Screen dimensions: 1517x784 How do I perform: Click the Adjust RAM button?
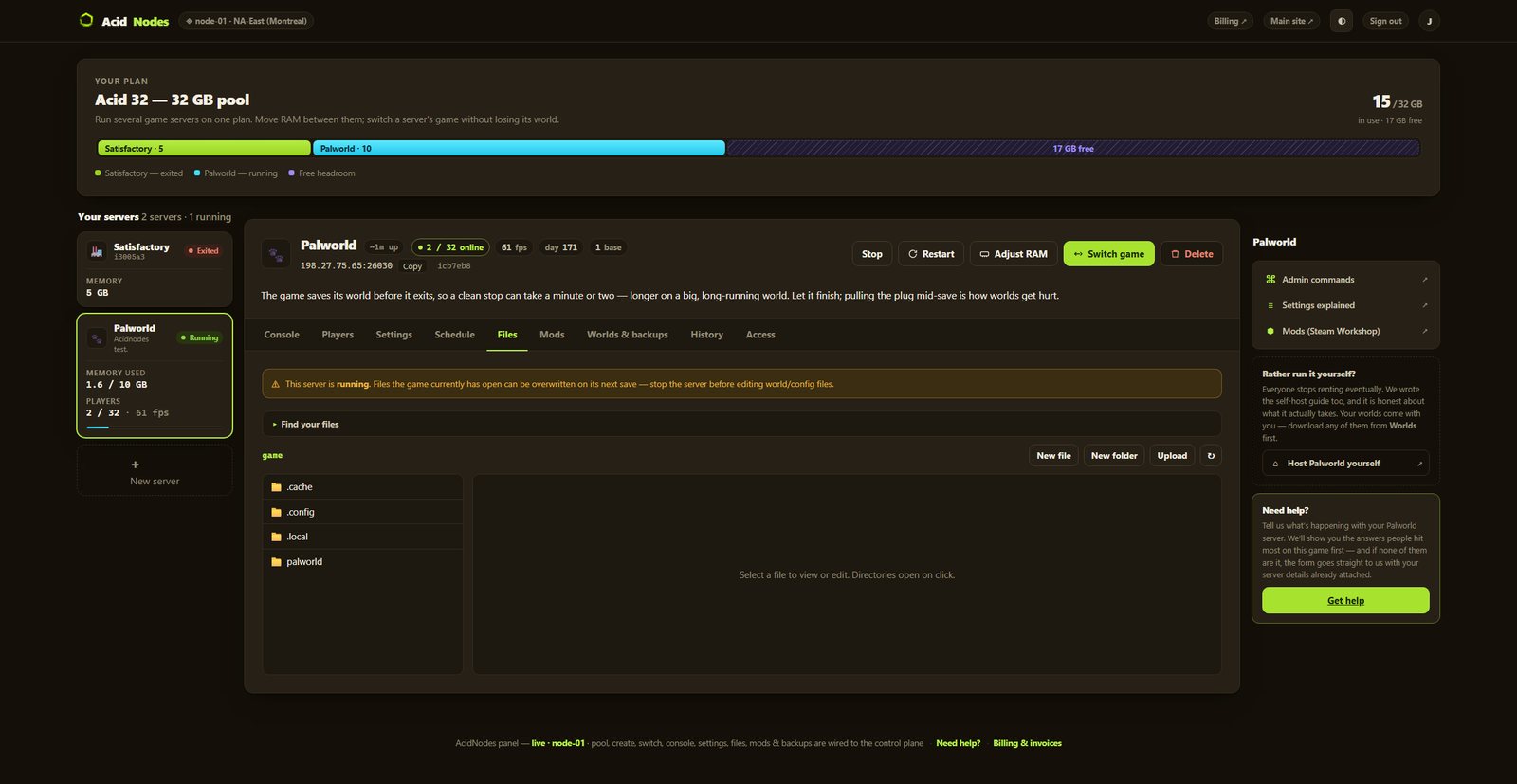(1014, 254)
